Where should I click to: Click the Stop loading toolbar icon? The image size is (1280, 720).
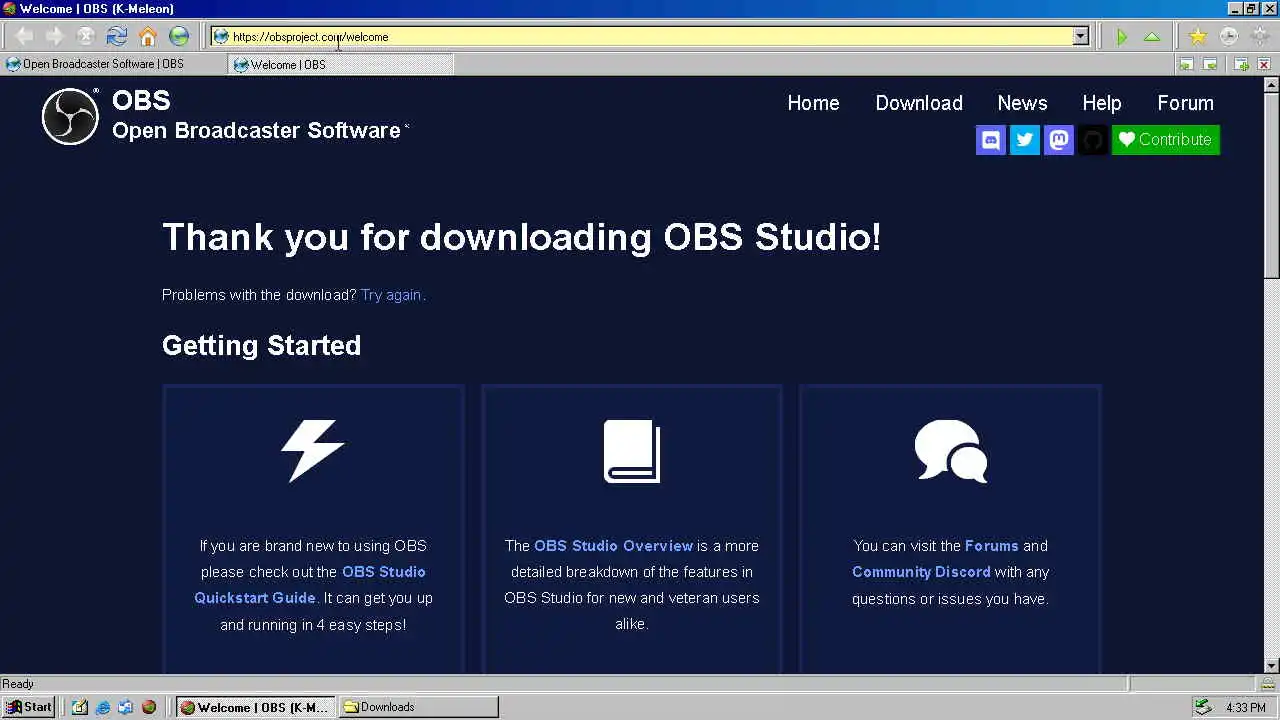pos(86,37)
